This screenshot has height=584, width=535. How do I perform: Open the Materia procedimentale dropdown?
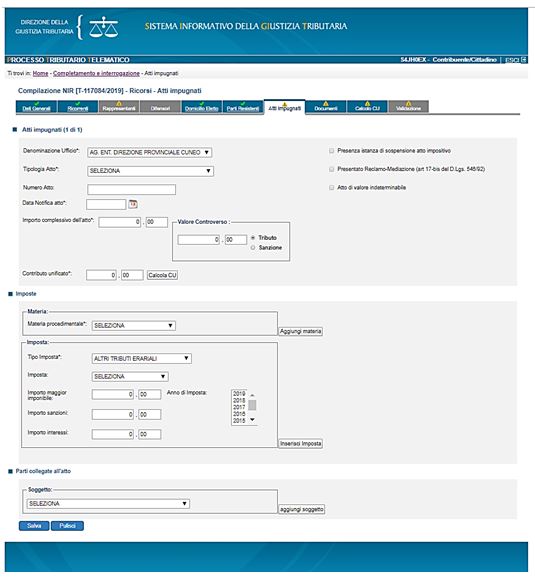coord(133,326)
